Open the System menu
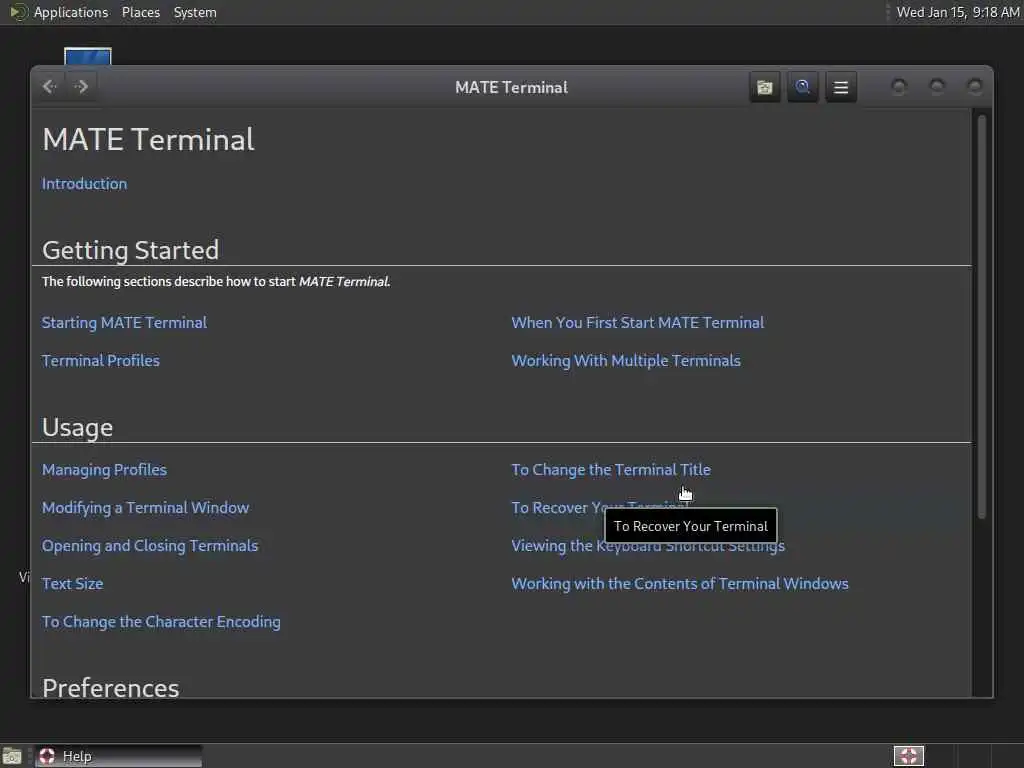 [195, 12]
